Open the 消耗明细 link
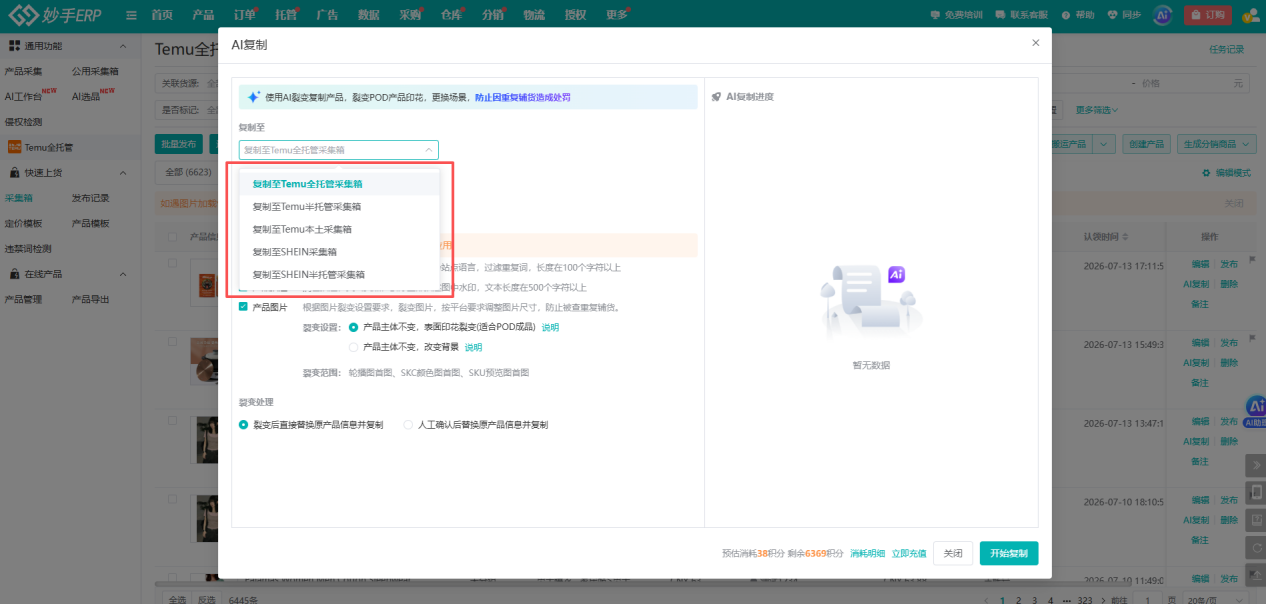Screen dimensions: 1266x604 click(x=867, y=553)
